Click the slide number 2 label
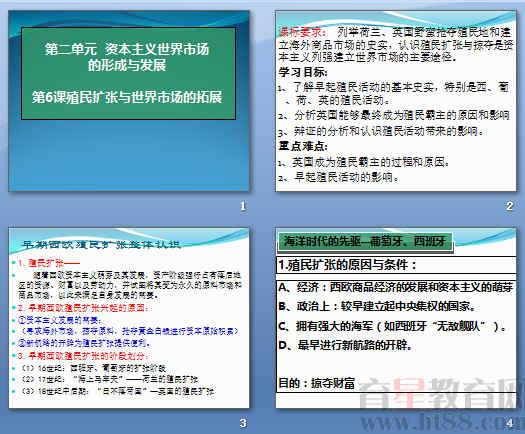Screen dimensions: 525x434 pos(510,206)
